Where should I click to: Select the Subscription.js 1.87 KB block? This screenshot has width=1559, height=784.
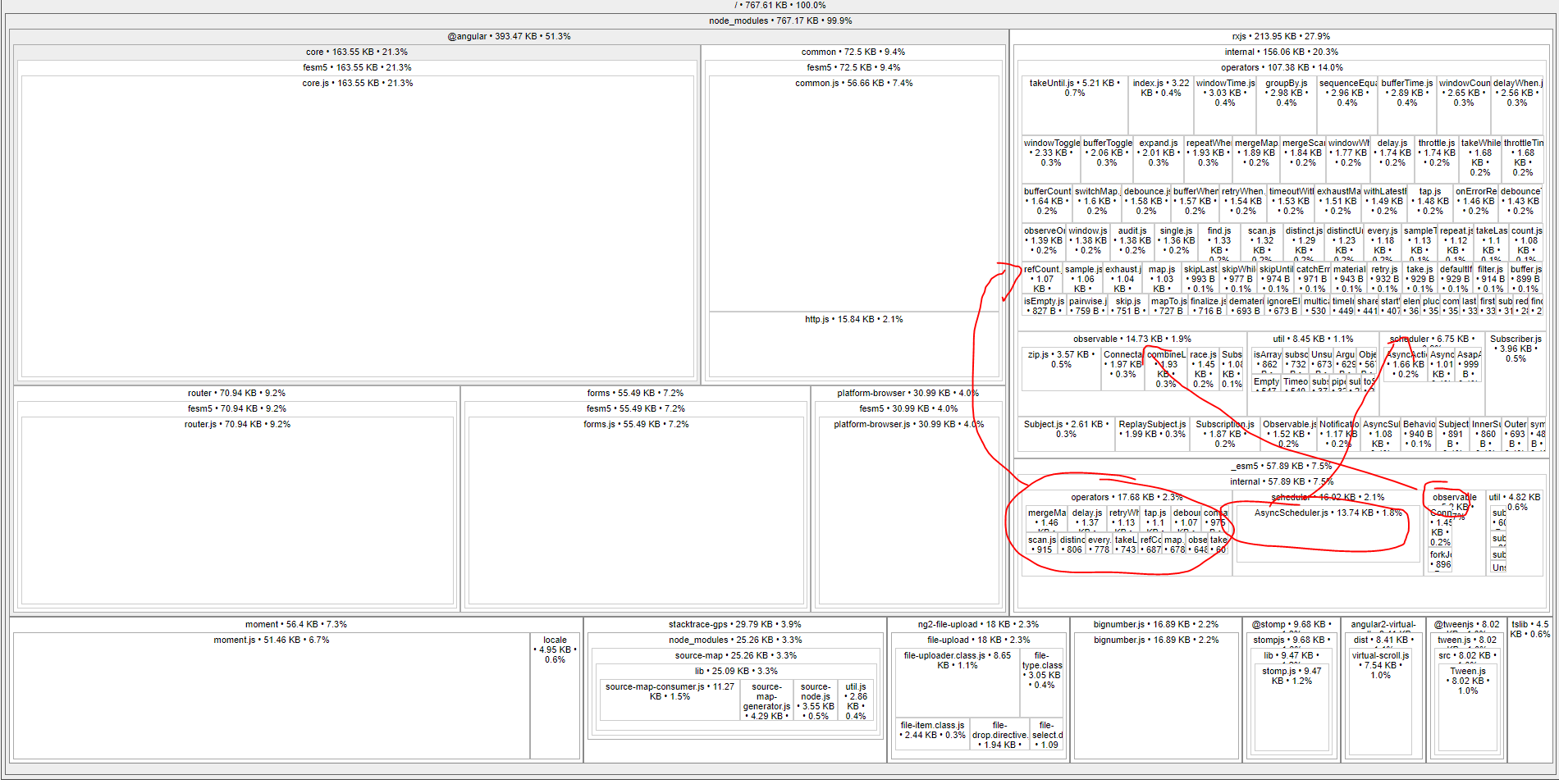[1224, 434]
